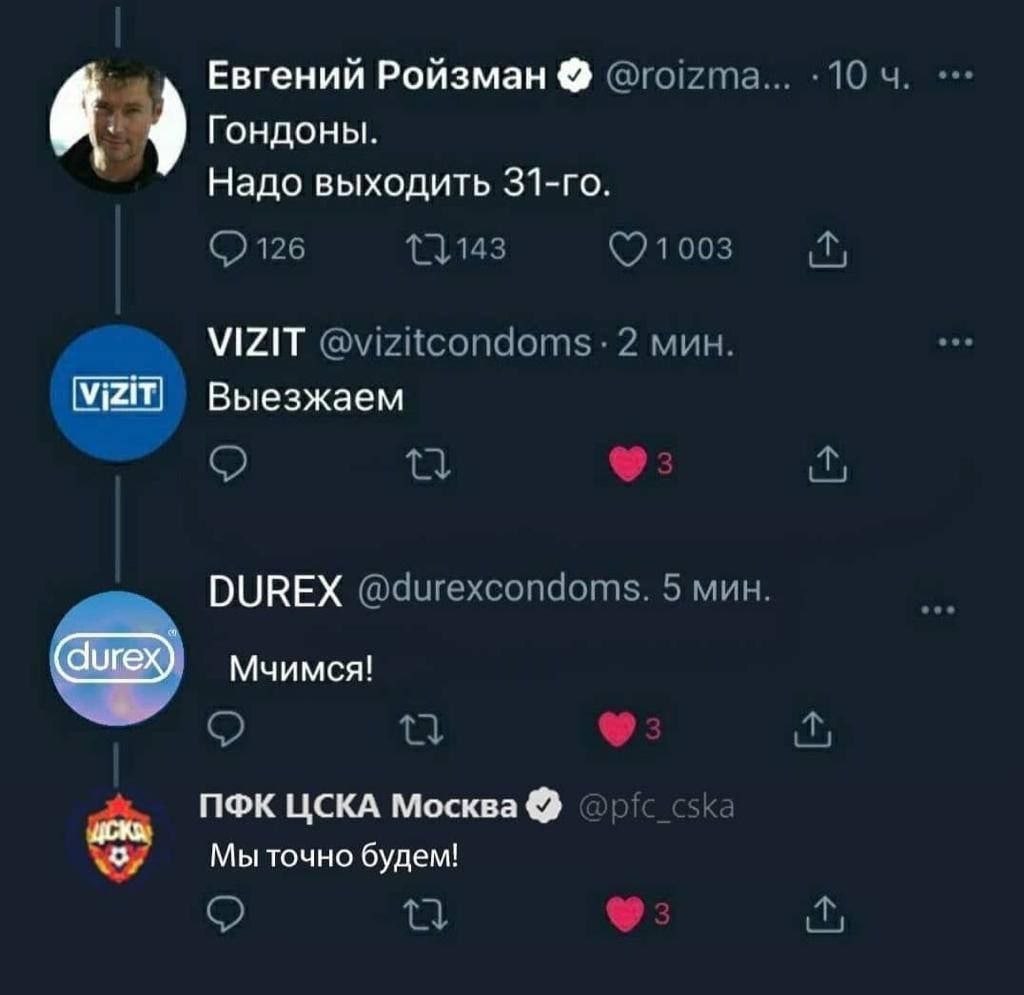View the durex profile picture
The height and width of the screenshot is (995, 1024).
click(x=116, y=658)
